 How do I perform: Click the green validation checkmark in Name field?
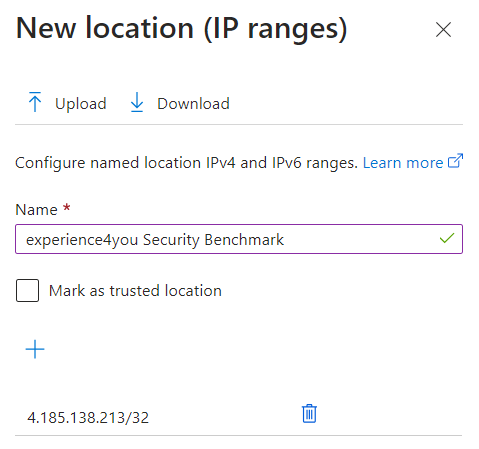point(447,238)
